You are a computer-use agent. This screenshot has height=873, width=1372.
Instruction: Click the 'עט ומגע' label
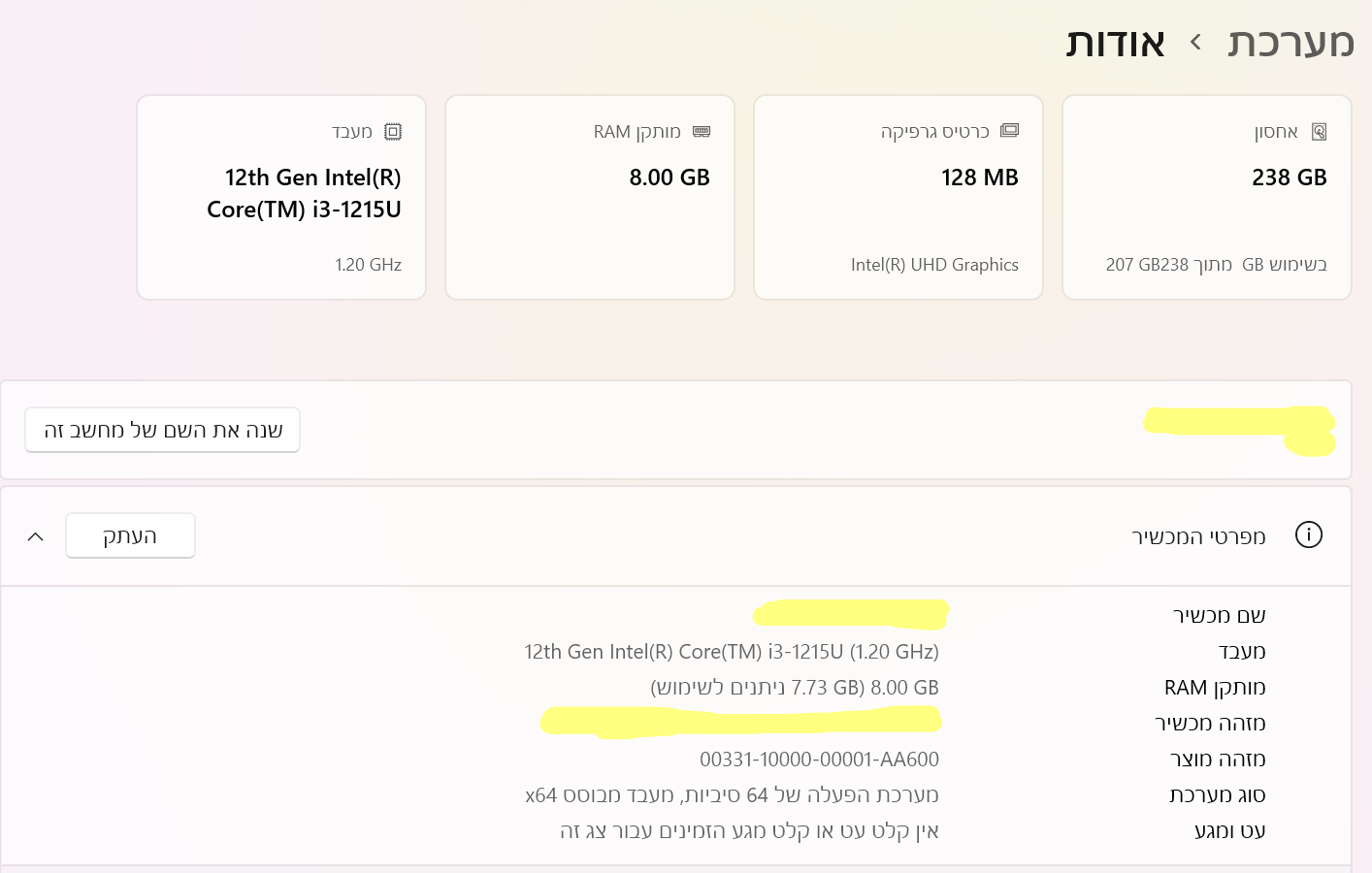pos(1229,831)
